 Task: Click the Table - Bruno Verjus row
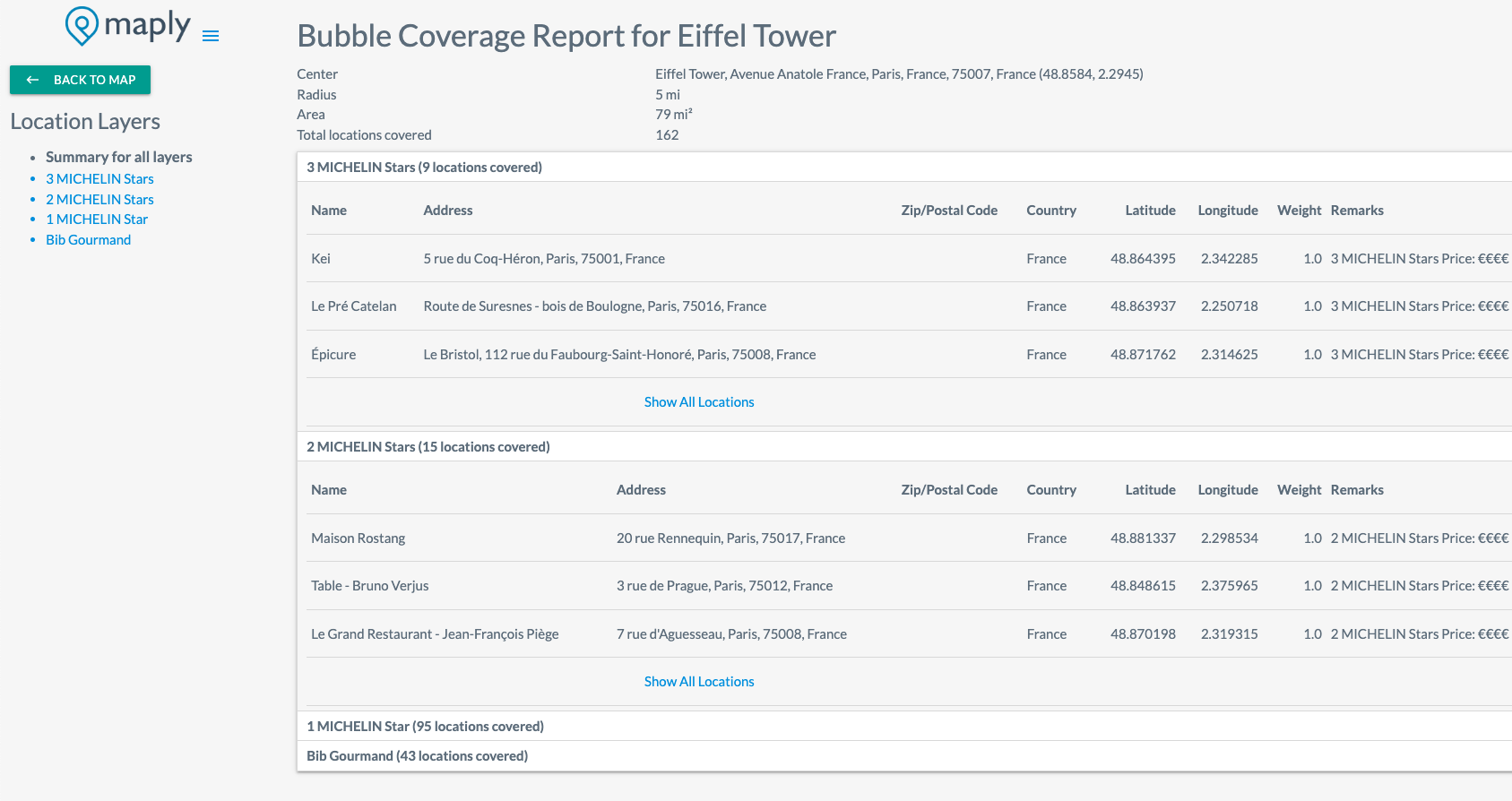[369, 586]
